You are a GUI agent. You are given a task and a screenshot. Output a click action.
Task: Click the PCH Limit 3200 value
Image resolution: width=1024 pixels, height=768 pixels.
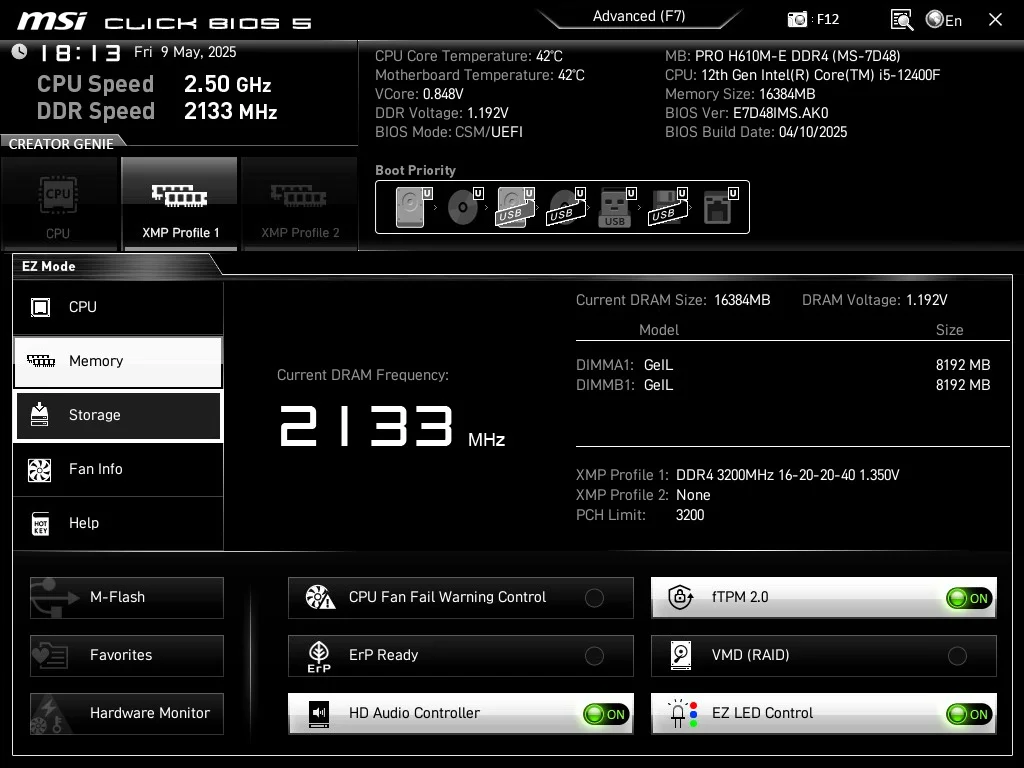(x=690, y=515)
